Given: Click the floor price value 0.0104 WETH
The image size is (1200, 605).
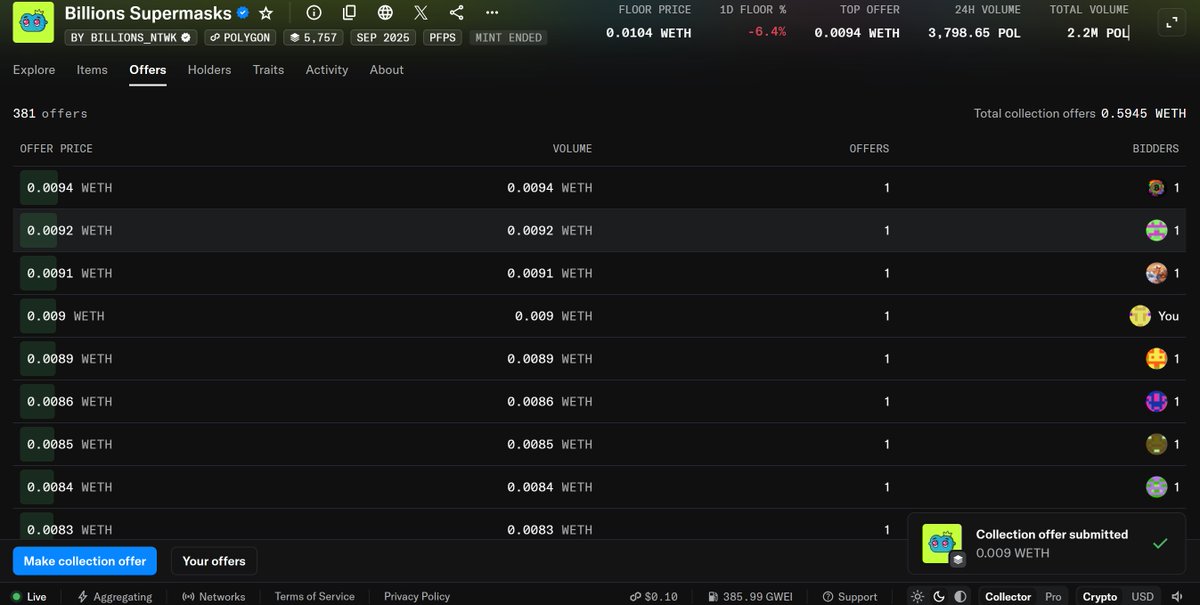Looking at the screenshot, I should (x=648, y=32).
